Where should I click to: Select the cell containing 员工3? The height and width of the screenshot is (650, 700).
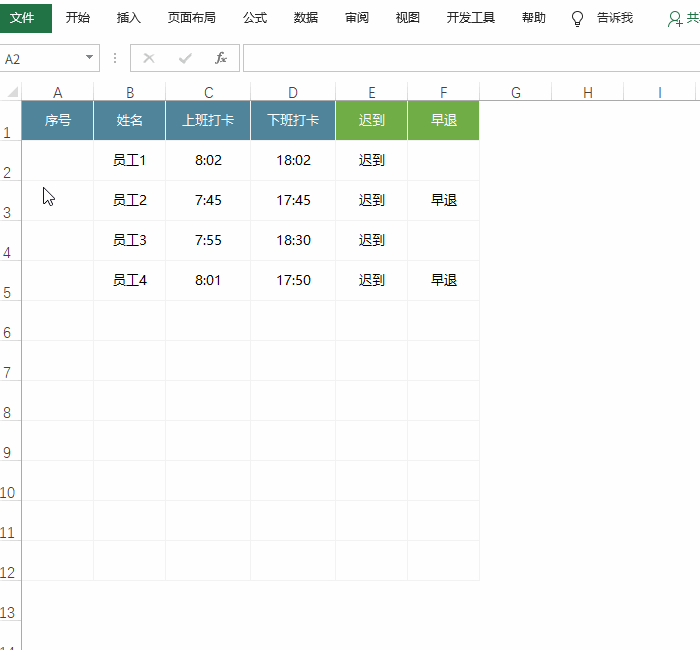pos(130,240)
